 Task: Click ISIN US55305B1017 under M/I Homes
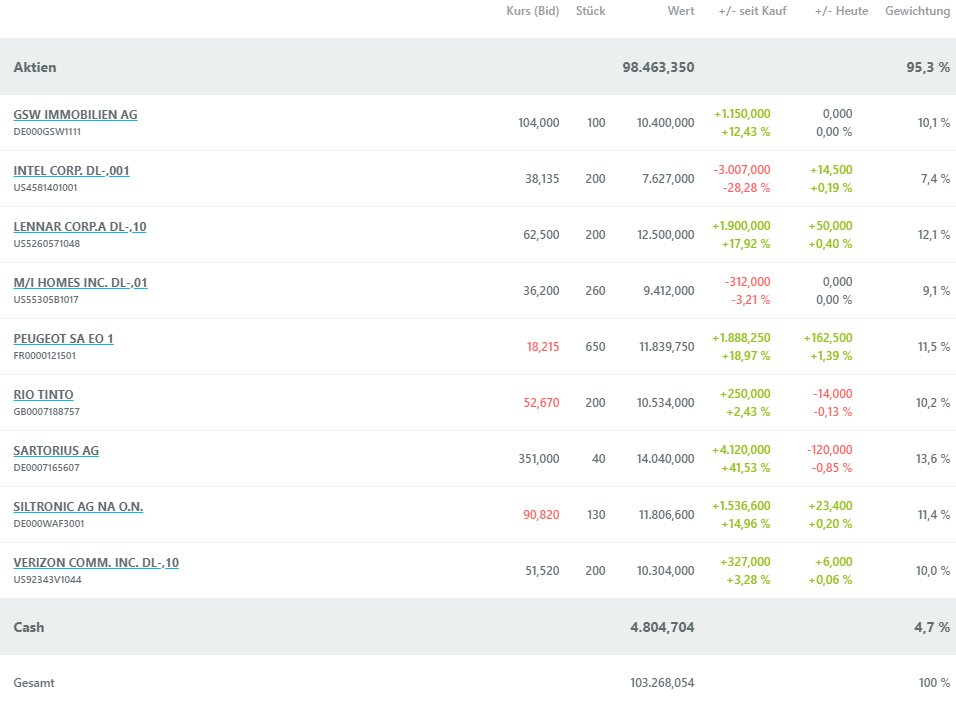click(46, 300)
